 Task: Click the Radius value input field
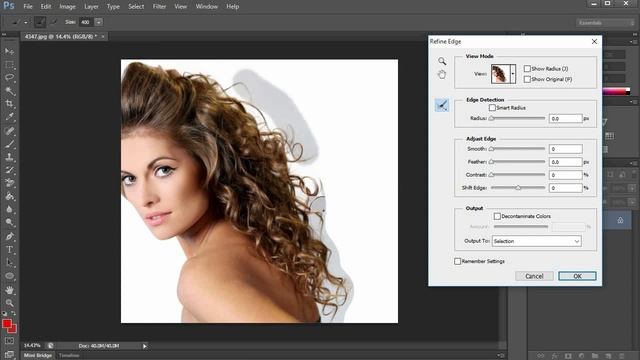click(x=566, y=118)
